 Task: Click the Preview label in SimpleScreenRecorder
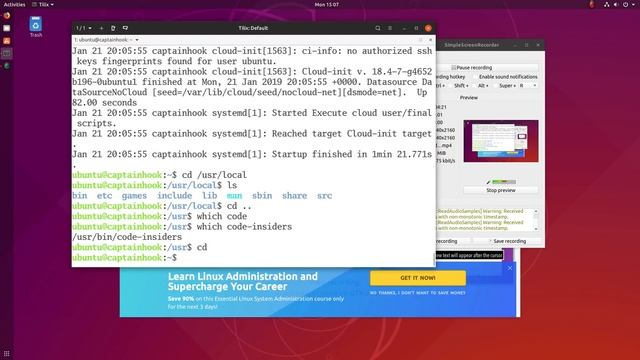(x=469, y=98)
